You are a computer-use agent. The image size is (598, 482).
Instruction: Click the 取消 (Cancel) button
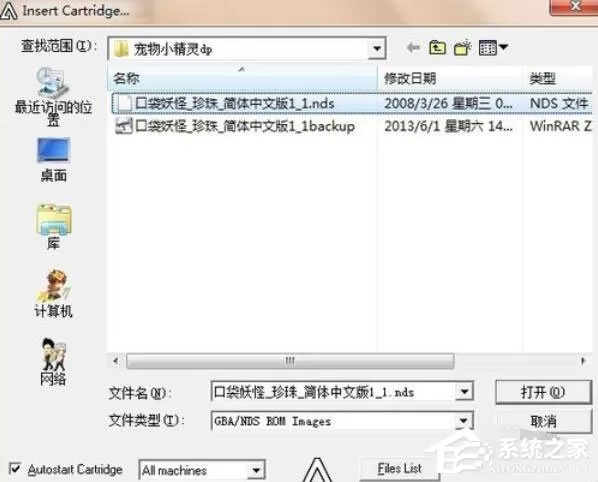[x=544, y=421]
